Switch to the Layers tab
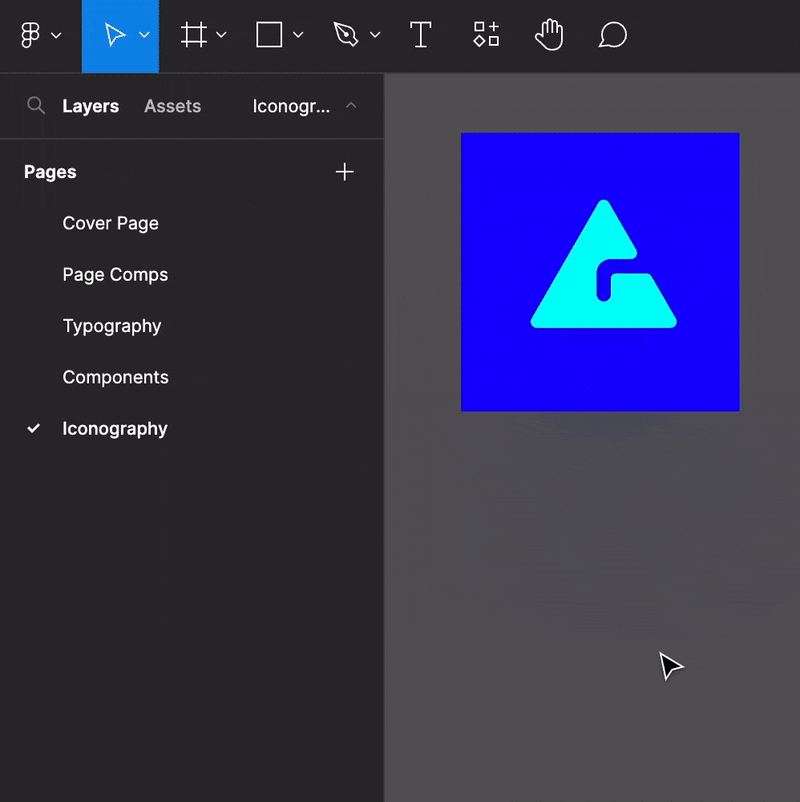800x802 pixels. pos(91,105)
